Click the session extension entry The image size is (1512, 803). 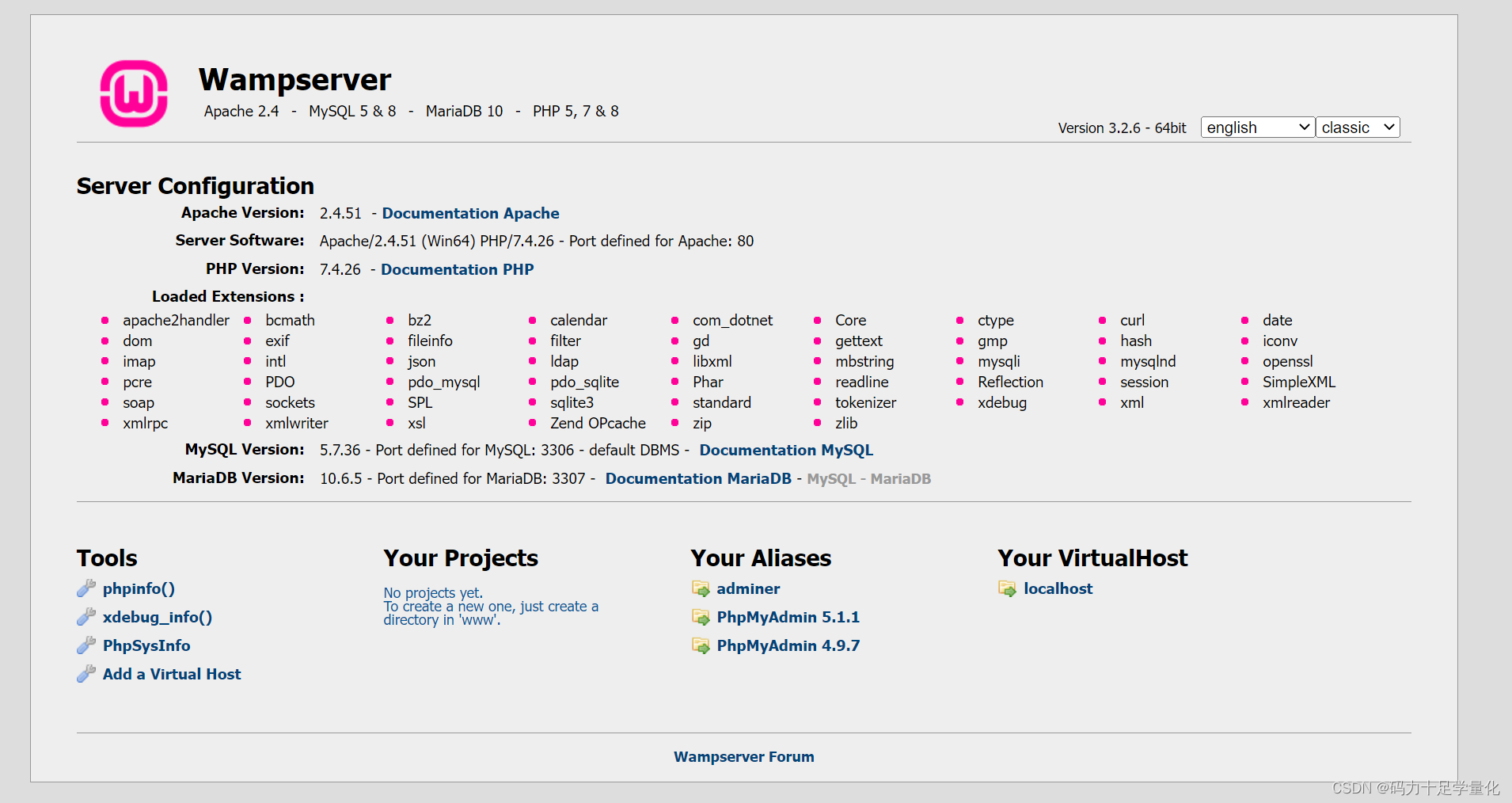pos(1144,382)
